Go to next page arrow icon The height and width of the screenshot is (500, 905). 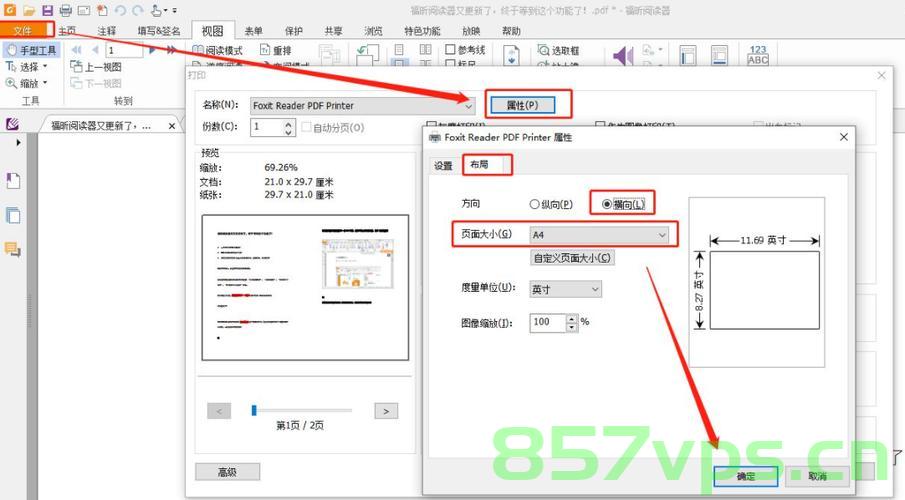coord(152,50)
